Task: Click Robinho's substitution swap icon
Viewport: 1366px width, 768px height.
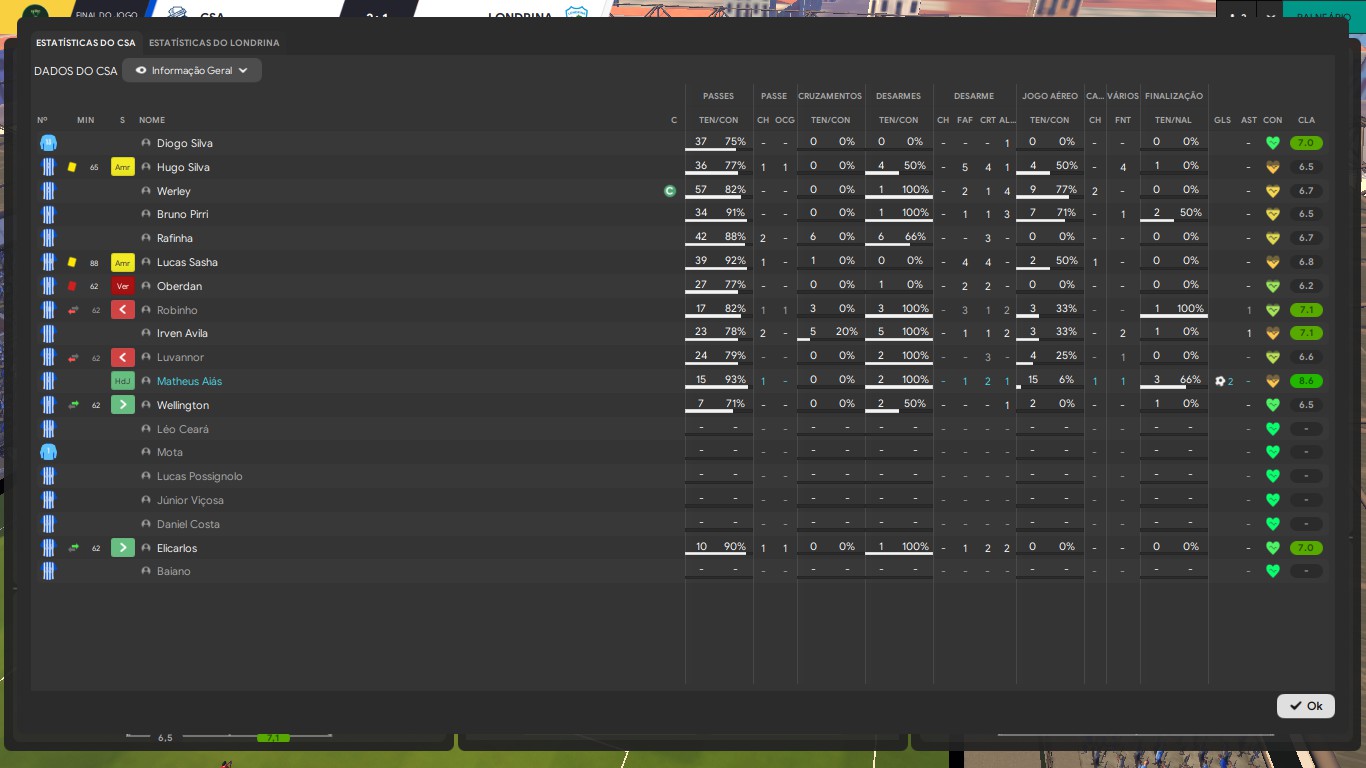Action: pos(73,310)
